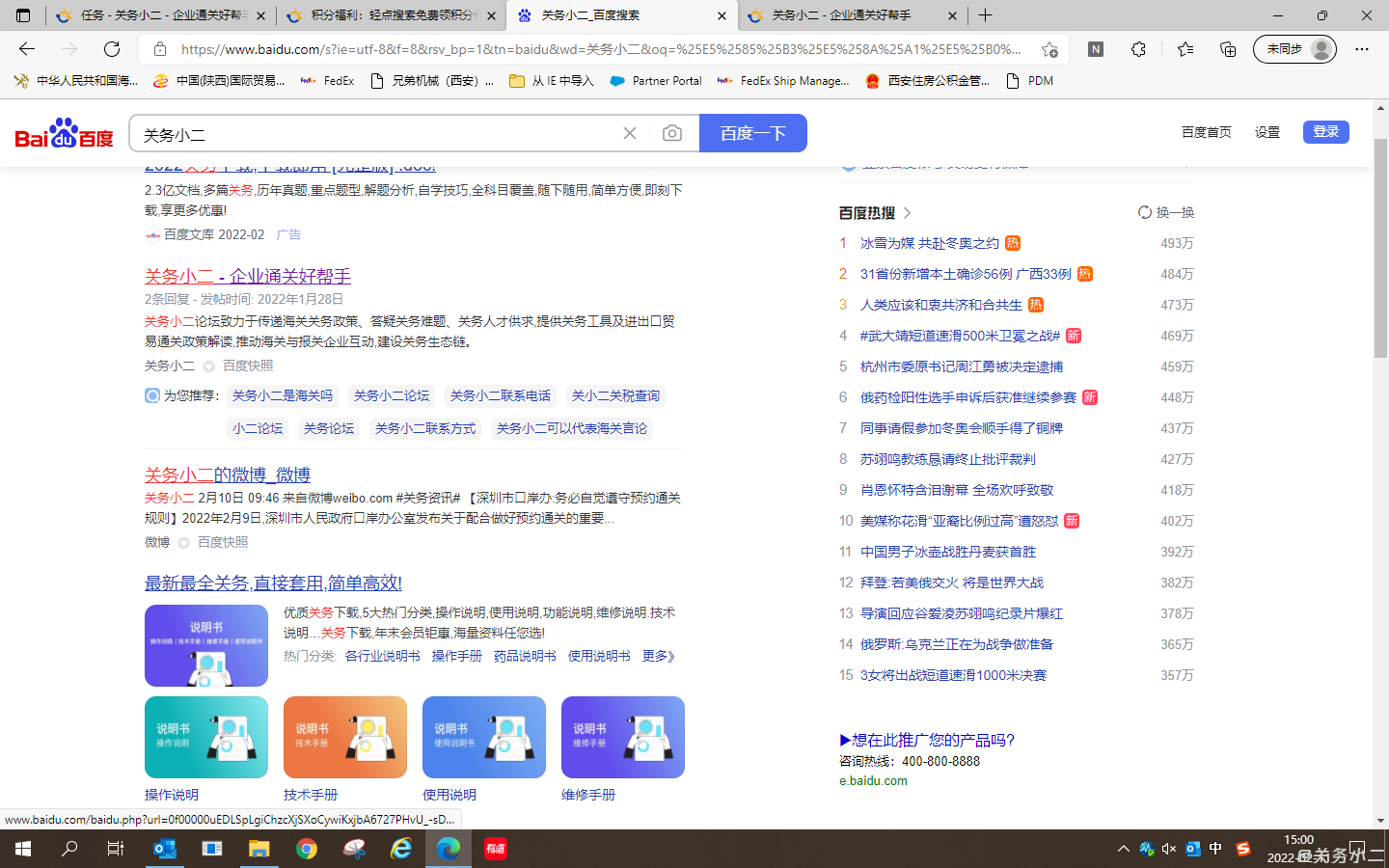Open result 关务小二 - 企业通关好帮手
The width and height of the screenshot is (1389, 868).
click(248, 276)
